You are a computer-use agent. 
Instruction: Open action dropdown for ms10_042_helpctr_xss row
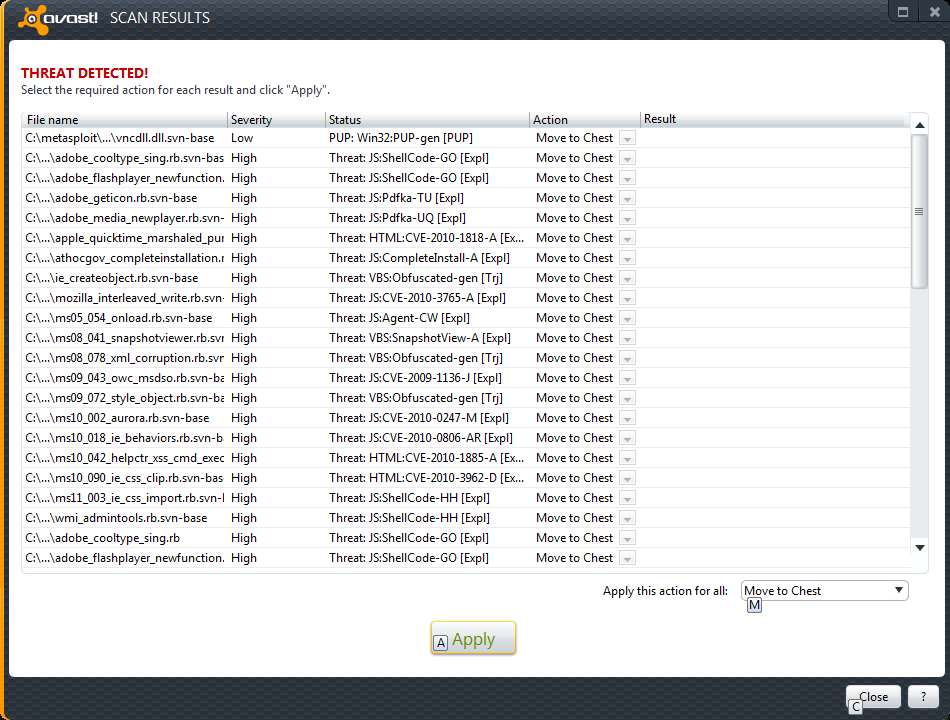(x=628, y=459)
